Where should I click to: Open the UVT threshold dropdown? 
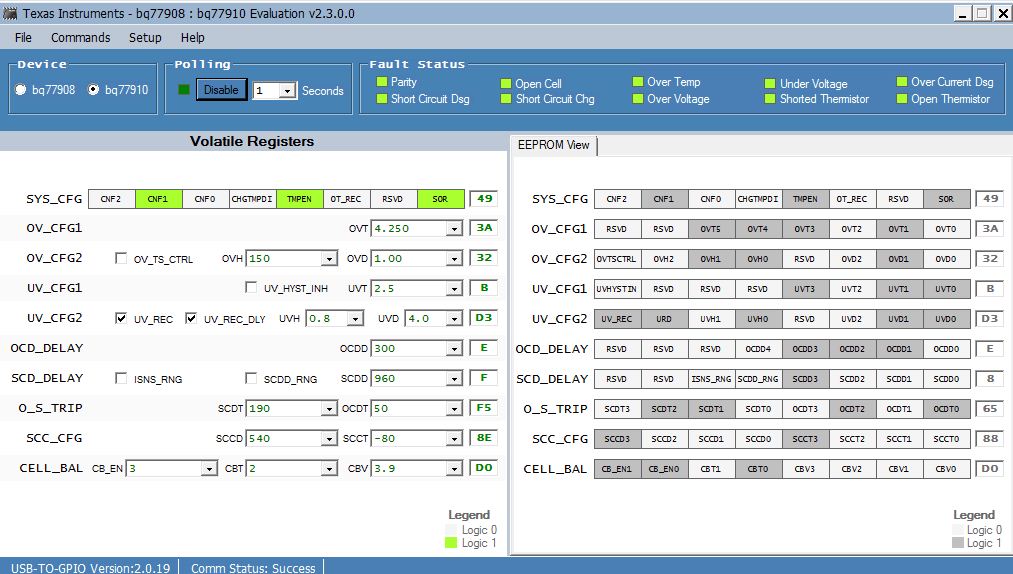[454, 289]
